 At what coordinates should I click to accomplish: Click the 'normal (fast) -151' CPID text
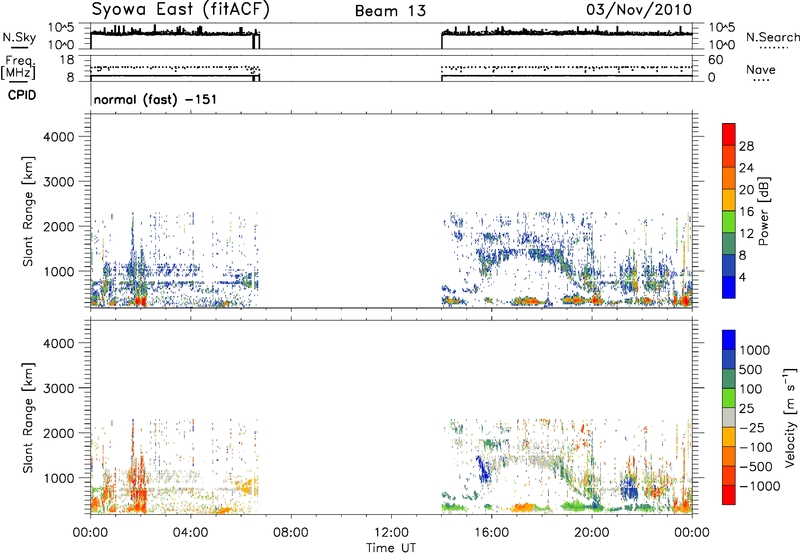click(155, 99)
